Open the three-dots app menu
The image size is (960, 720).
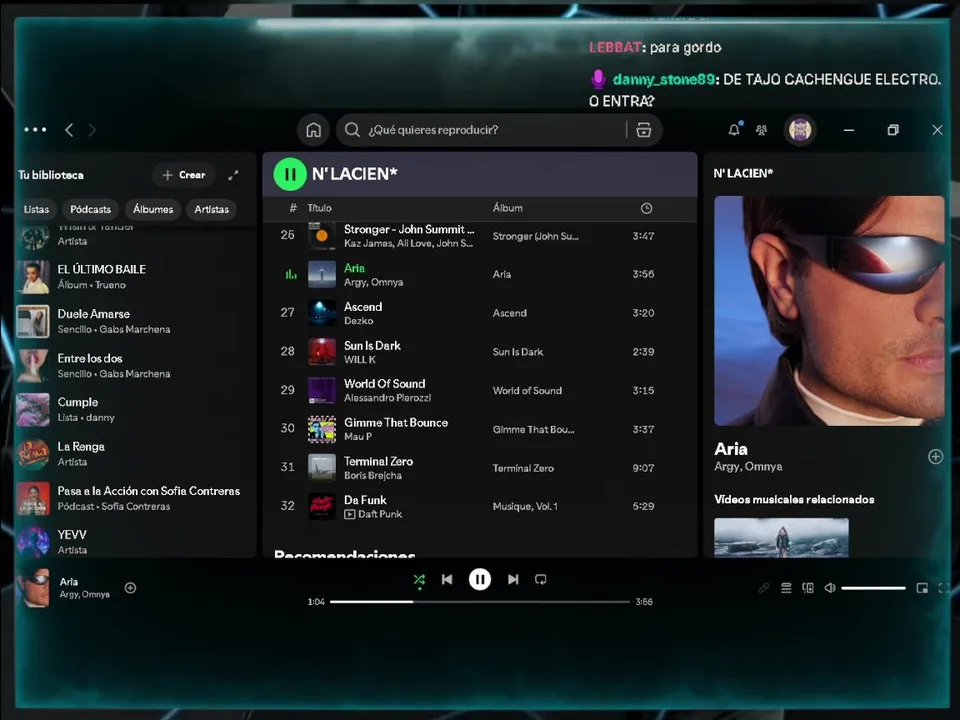coord(35,130)
